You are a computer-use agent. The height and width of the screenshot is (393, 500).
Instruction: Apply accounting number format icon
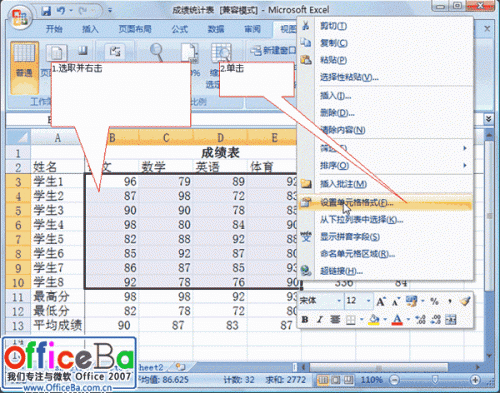pos(411,301)
